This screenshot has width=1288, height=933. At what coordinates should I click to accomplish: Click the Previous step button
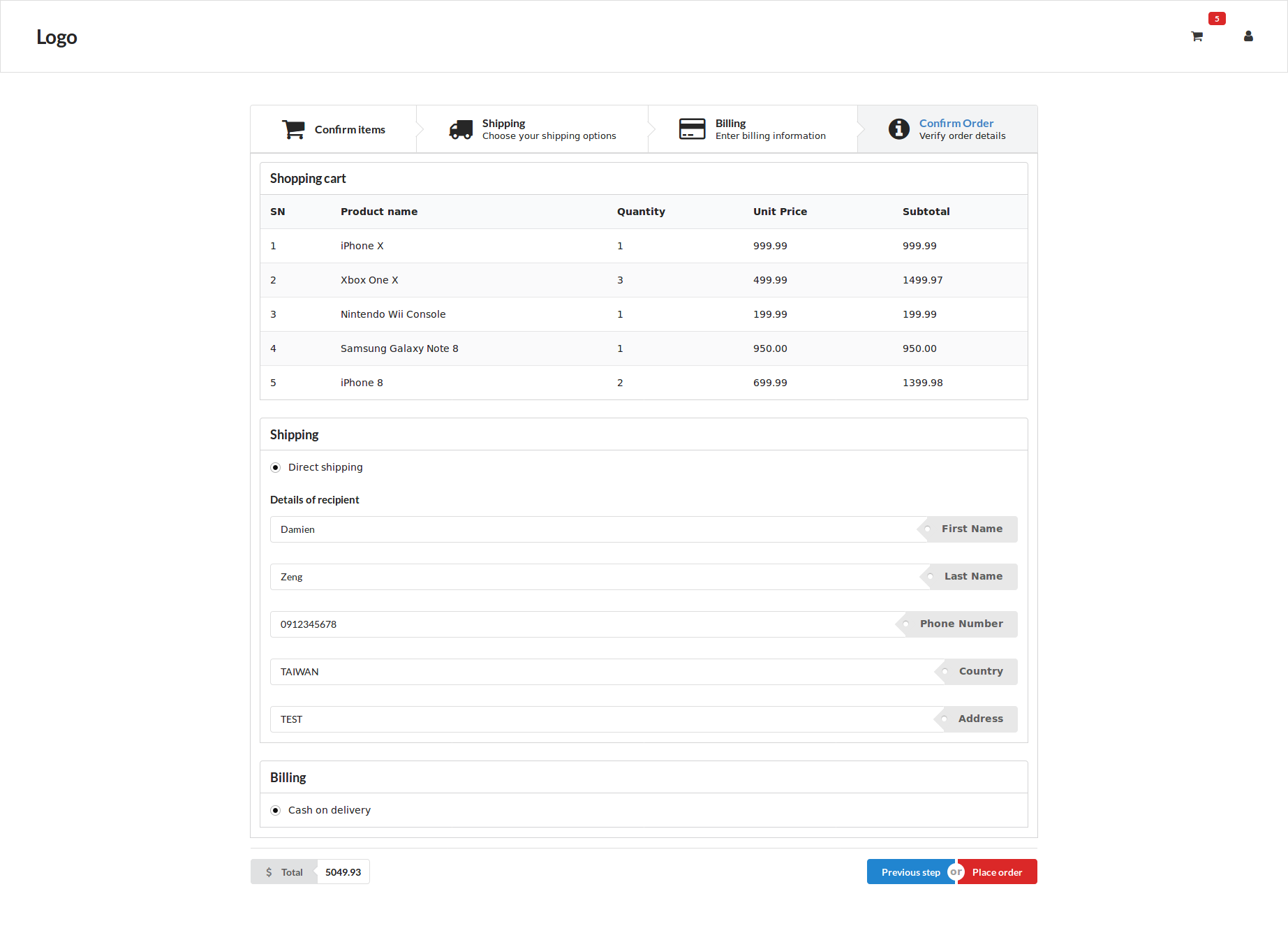click(911, 872)
